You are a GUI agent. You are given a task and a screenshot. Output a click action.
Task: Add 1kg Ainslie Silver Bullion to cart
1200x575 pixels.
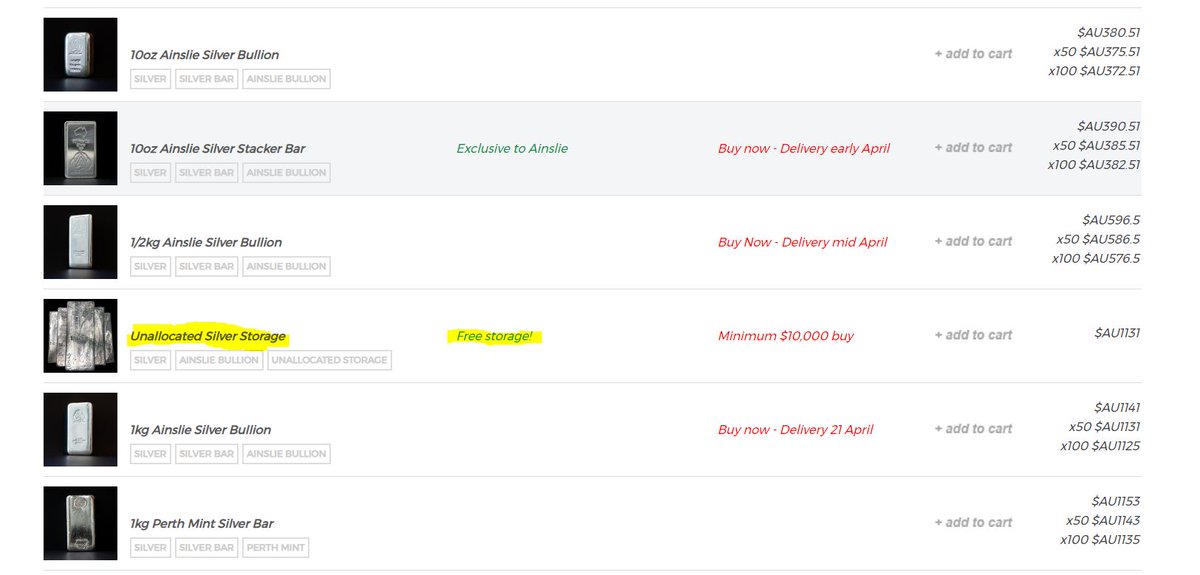coord(973,429)
